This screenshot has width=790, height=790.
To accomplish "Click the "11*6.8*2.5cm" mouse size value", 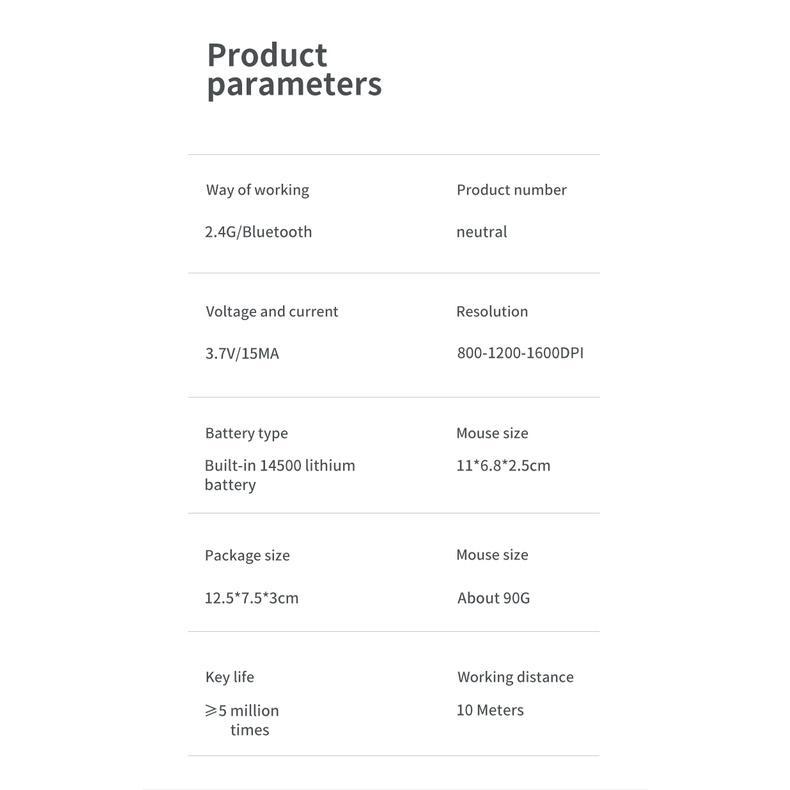I will 503,465.
